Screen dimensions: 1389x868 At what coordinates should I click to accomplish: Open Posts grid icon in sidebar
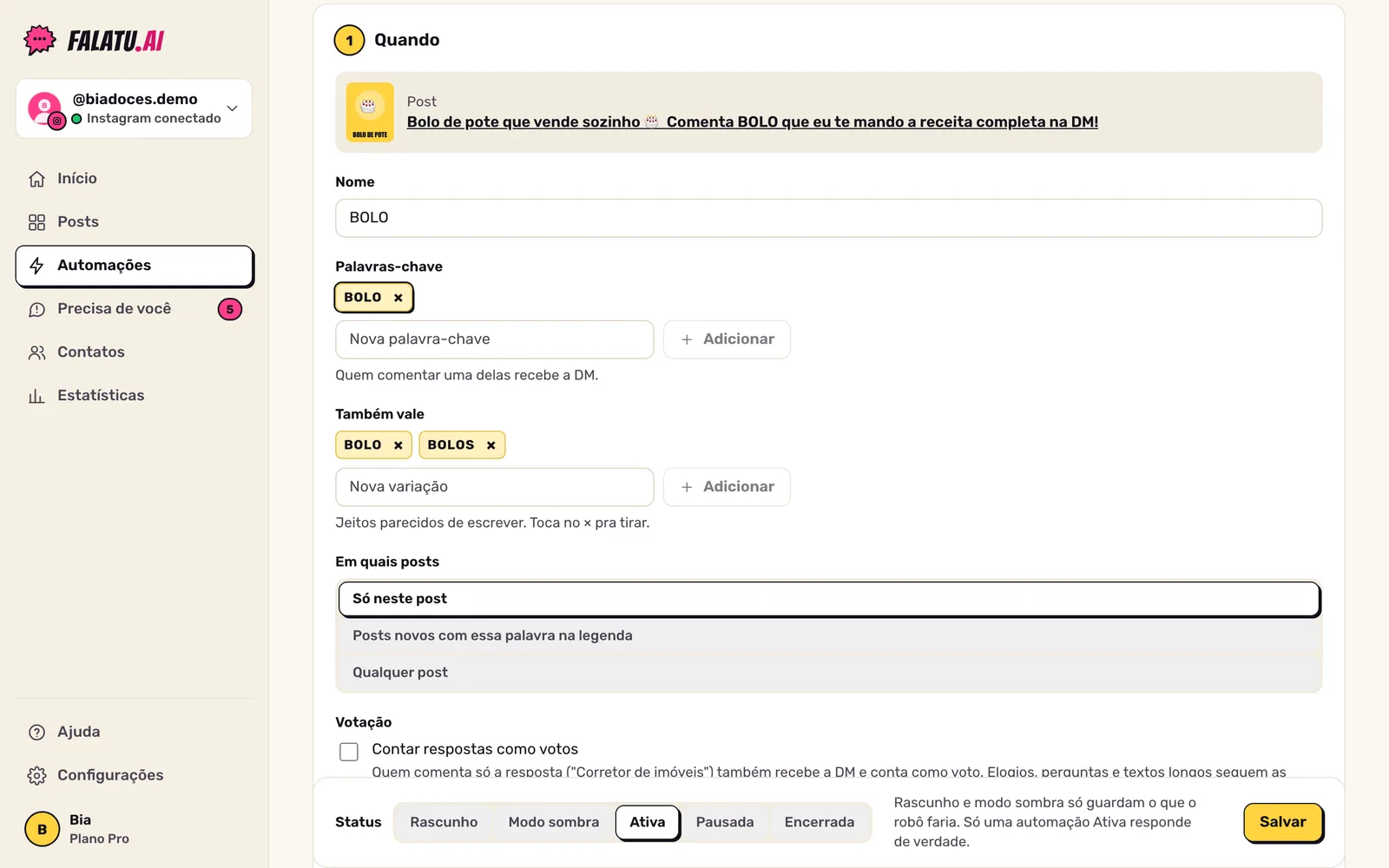36,222
